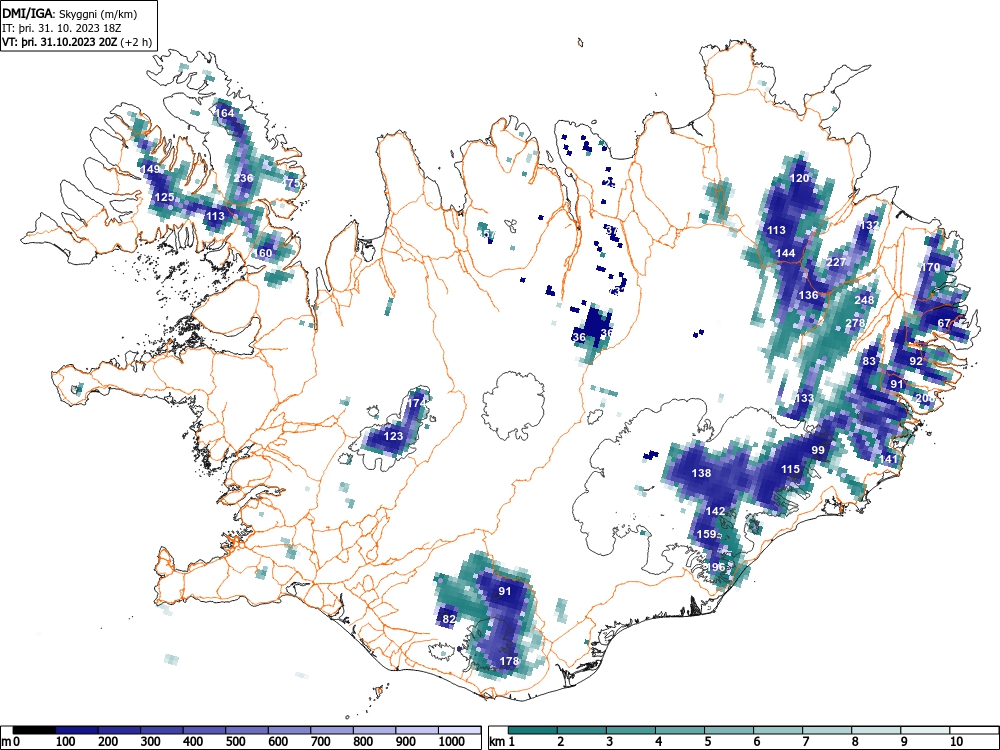Click the map value 142
1000x750 pixels.
coord(715,511)
